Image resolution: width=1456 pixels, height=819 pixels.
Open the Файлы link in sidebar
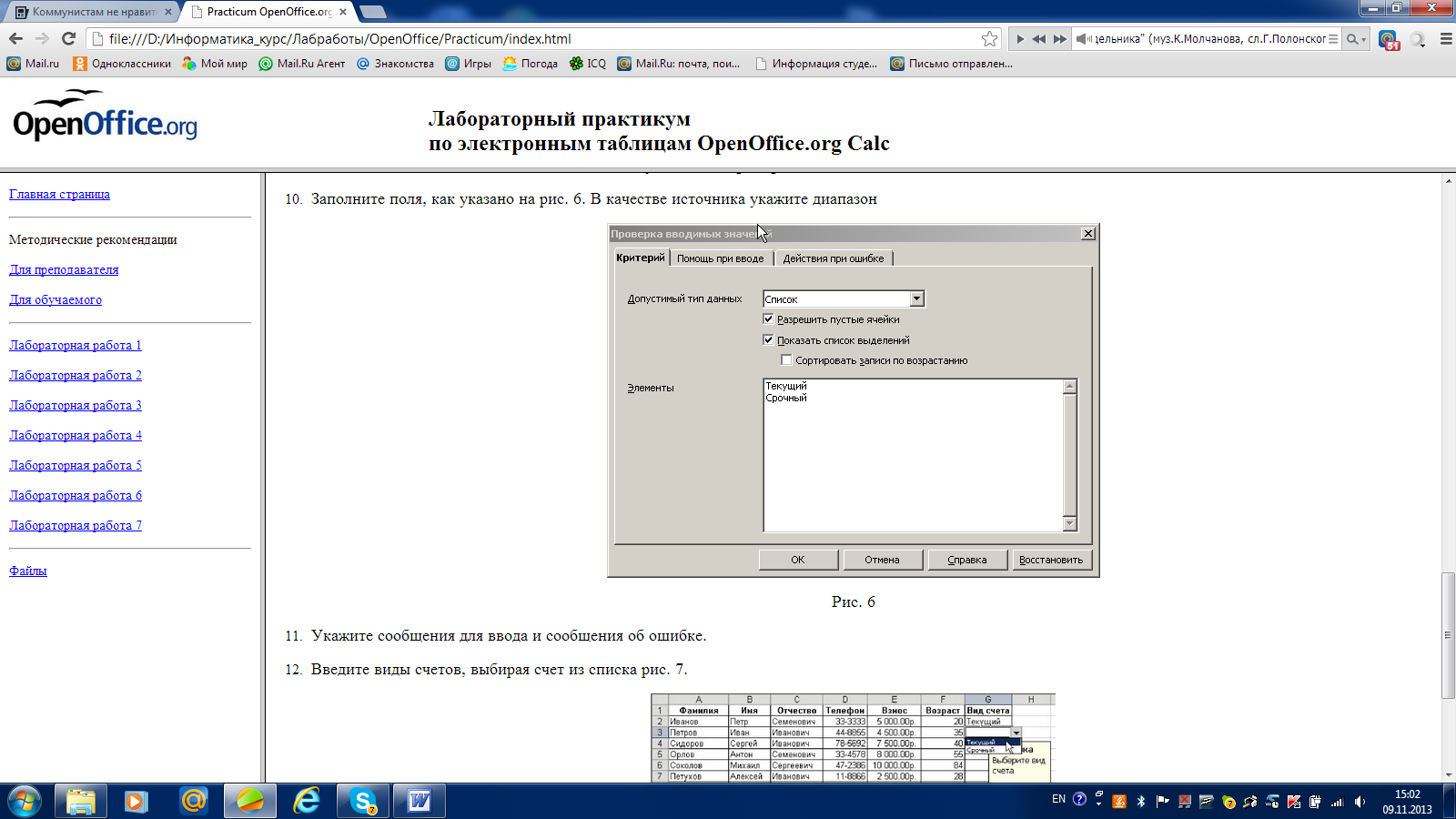coord(28,571)
